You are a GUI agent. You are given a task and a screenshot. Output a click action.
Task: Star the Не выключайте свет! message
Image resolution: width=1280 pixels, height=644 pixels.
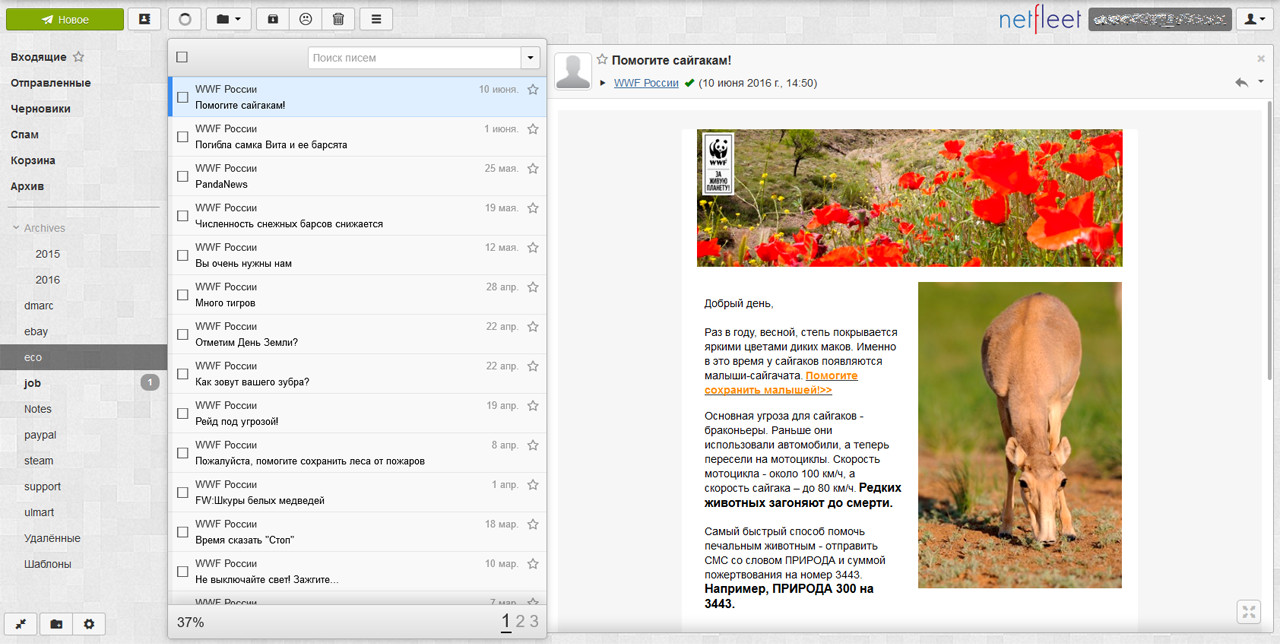(533, 563)
